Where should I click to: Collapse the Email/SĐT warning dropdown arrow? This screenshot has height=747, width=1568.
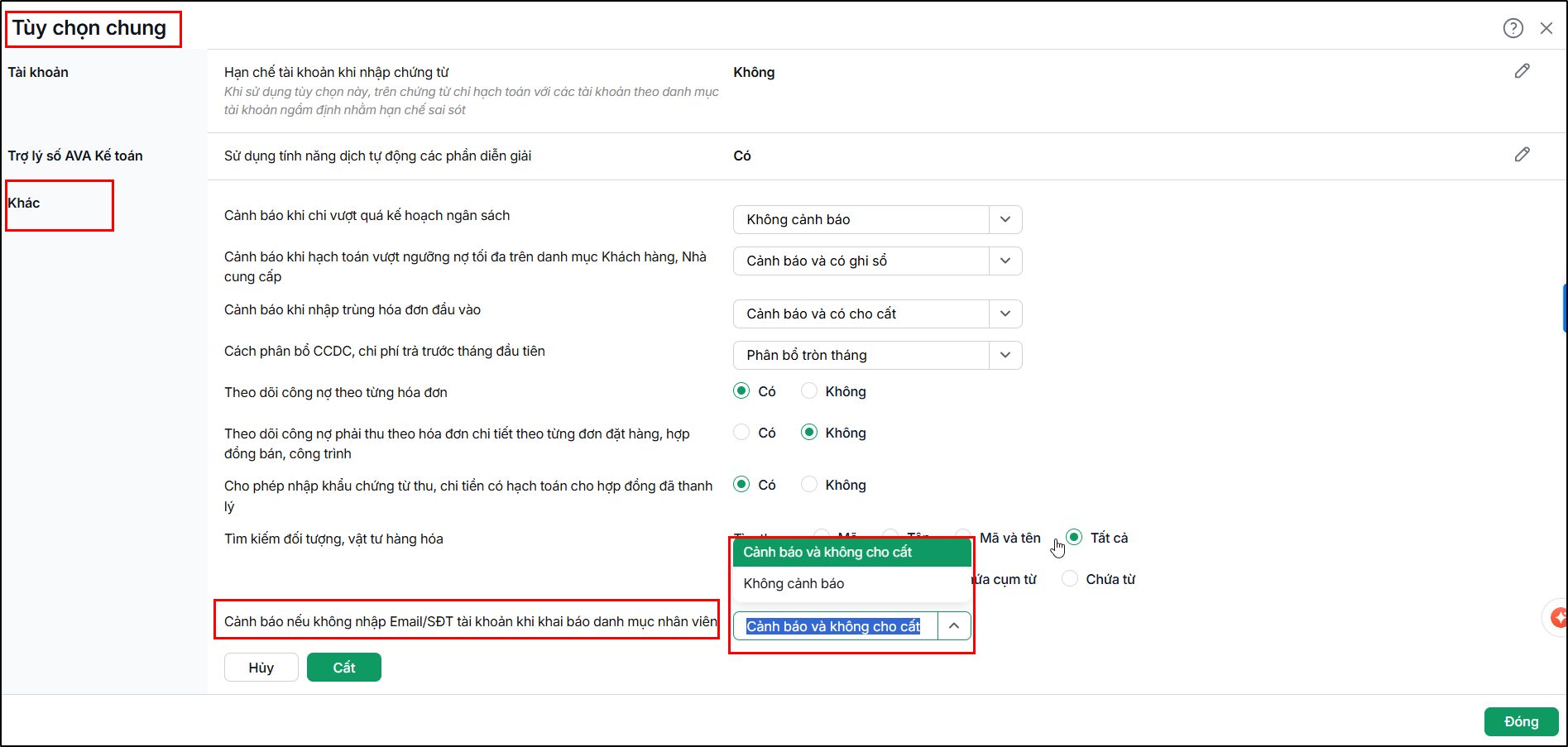point(954,626)
